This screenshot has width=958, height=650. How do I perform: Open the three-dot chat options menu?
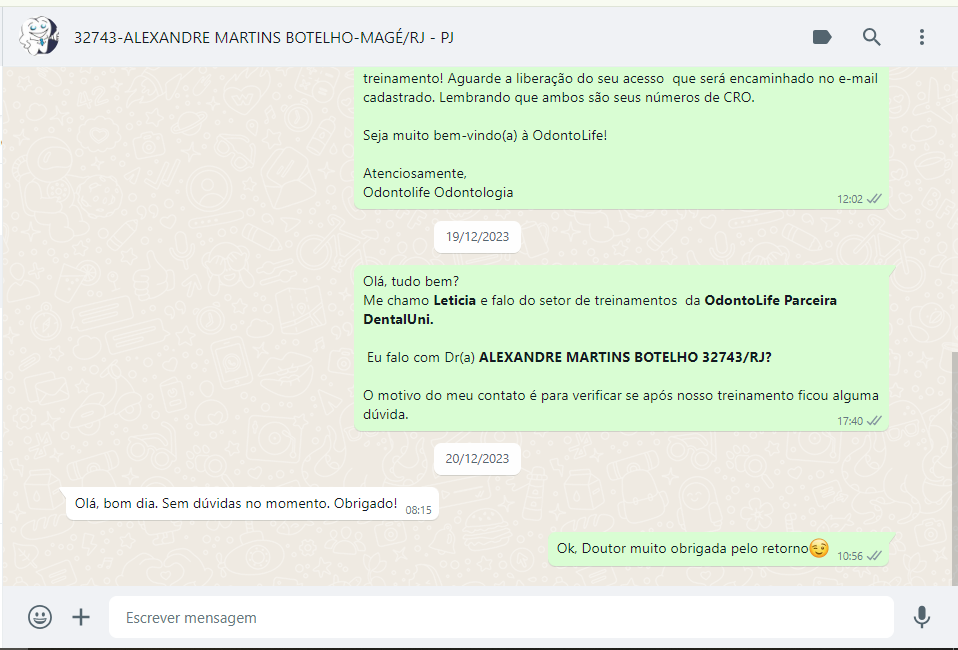point(921,37)
